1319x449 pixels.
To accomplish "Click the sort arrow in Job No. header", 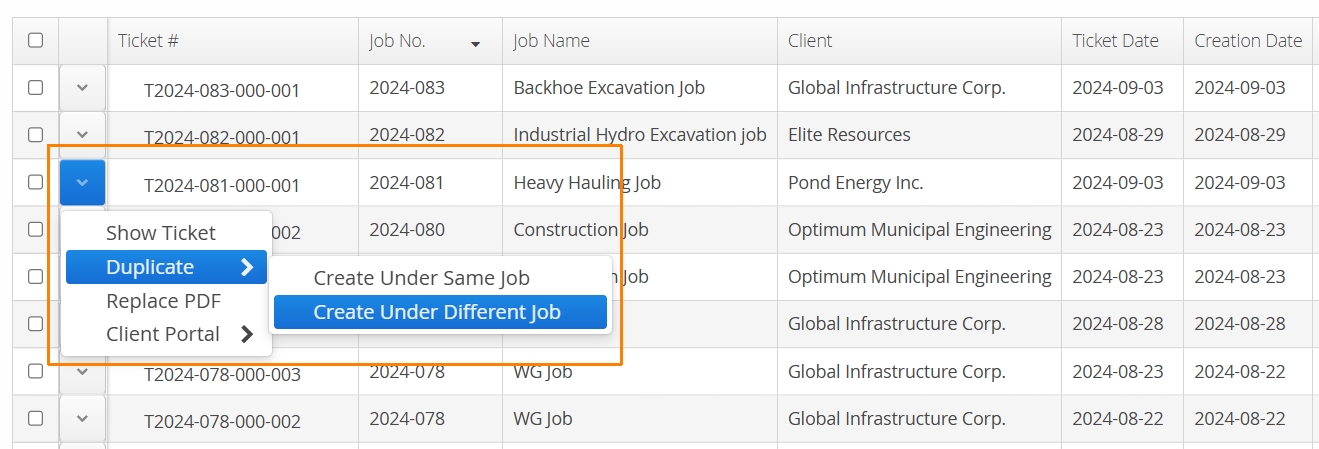I will tap(475, 44).
